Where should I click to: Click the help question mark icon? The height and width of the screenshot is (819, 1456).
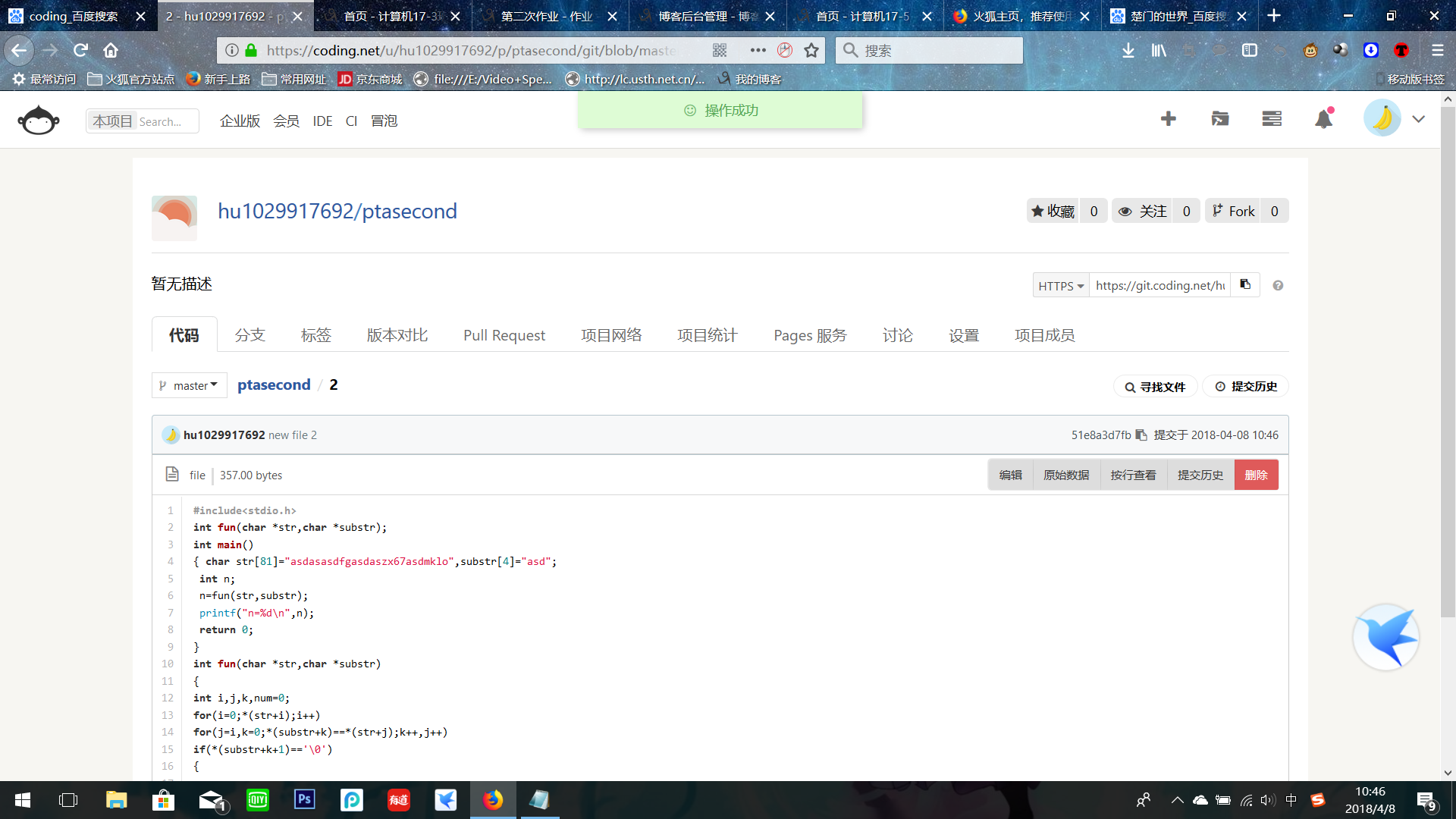pyautogui.click(x=1278, y=286)
